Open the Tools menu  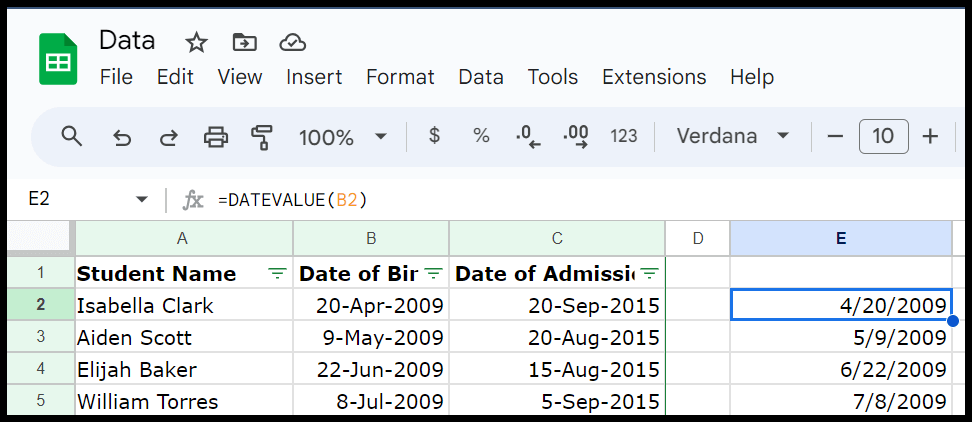[x=552, y=77]
